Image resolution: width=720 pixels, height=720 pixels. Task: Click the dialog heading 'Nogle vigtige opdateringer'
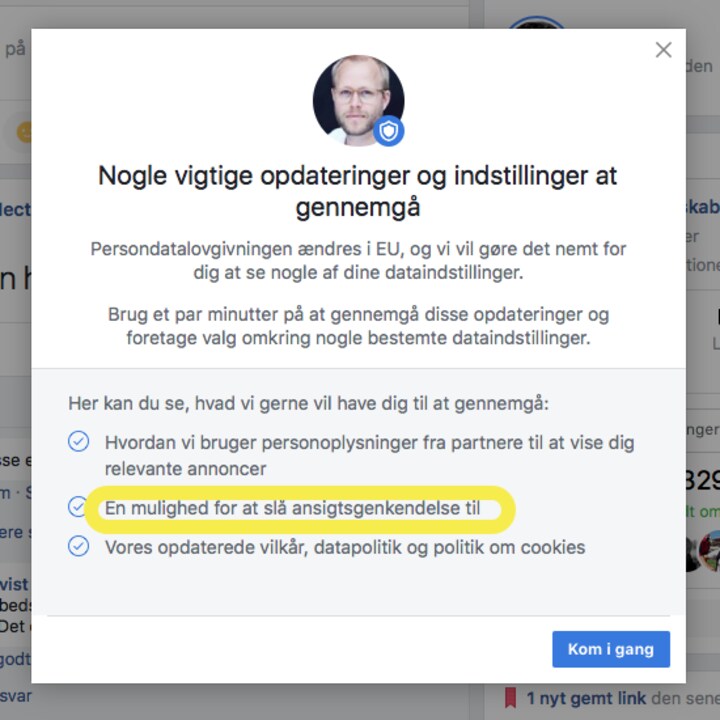(x=358, y=191)
